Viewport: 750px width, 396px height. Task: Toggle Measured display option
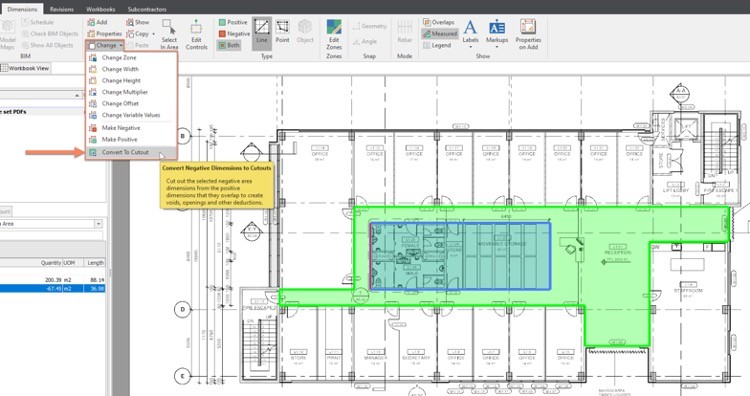tap(440, 34)
